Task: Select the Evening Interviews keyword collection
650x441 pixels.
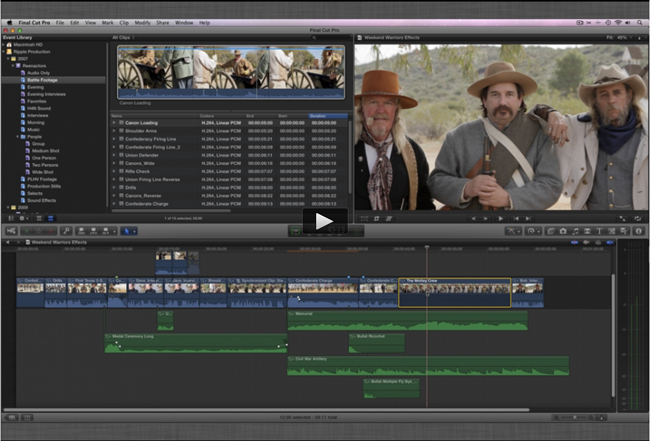Action: click(x=46, y=94)
